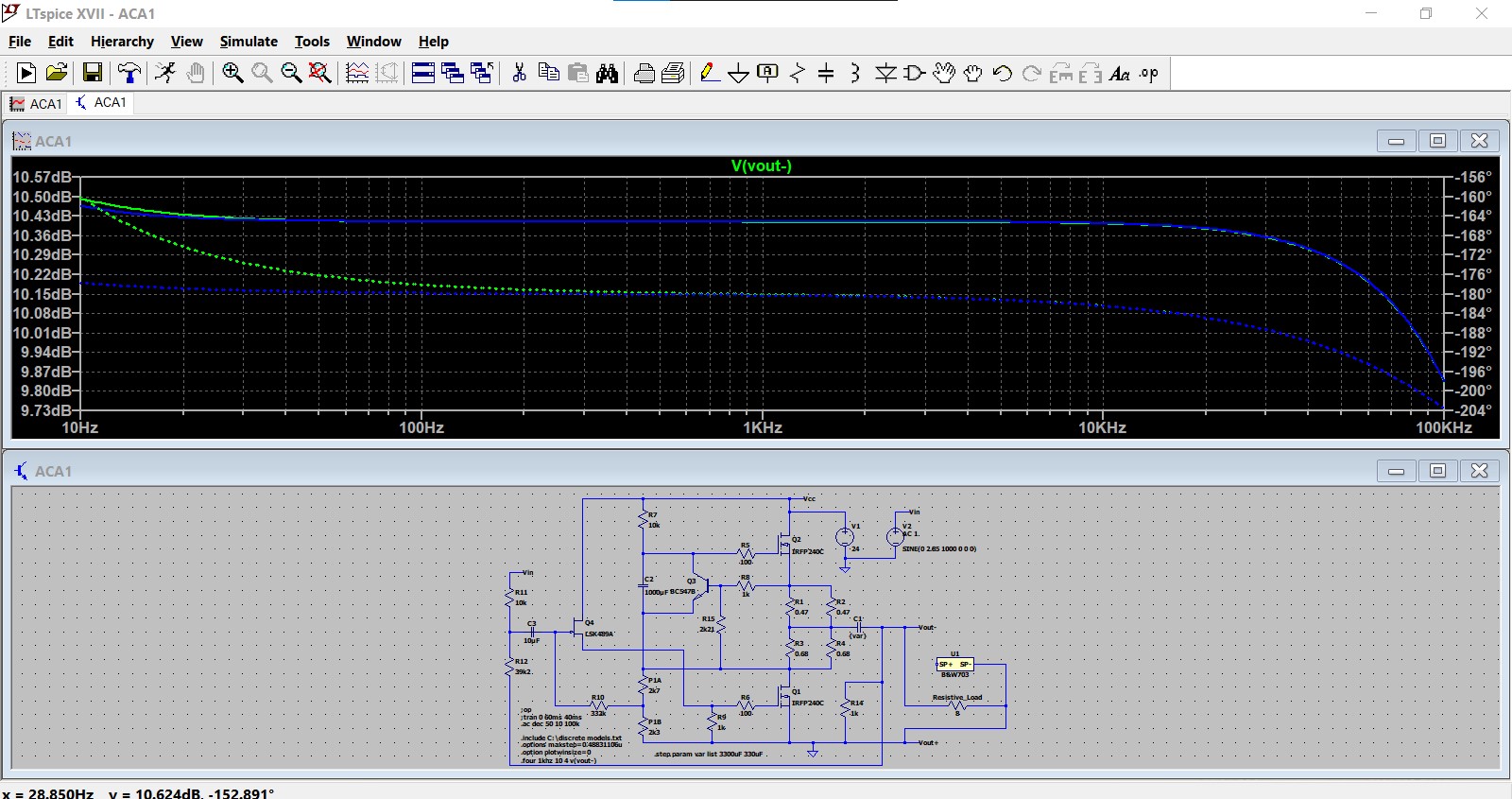Click the New Schematic toolbar icon

tap(26, 73)
